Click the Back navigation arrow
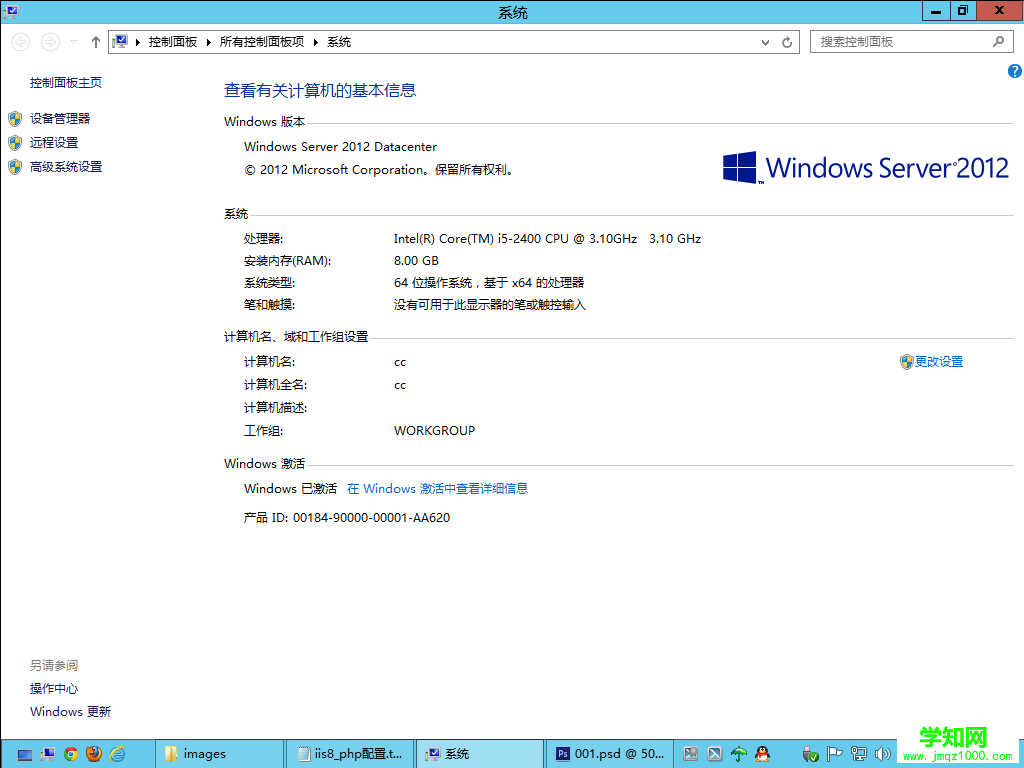The image size is (1024, 768). point(21,42)
